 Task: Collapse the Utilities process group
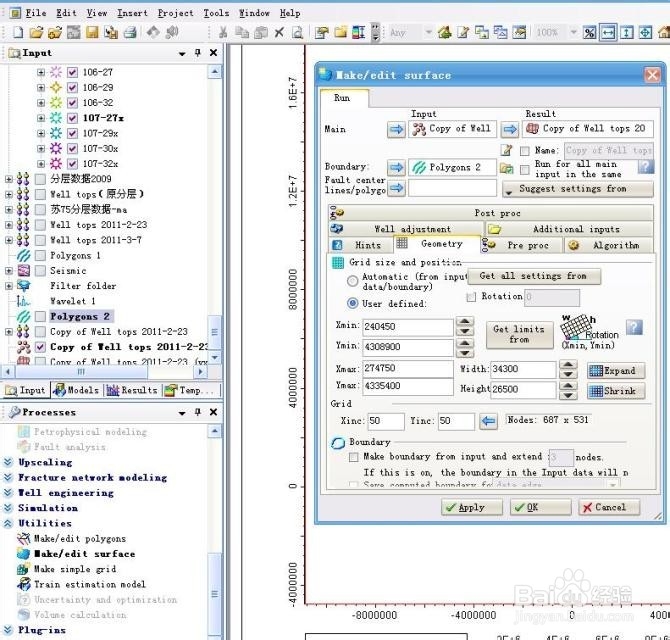click(8, 523)
